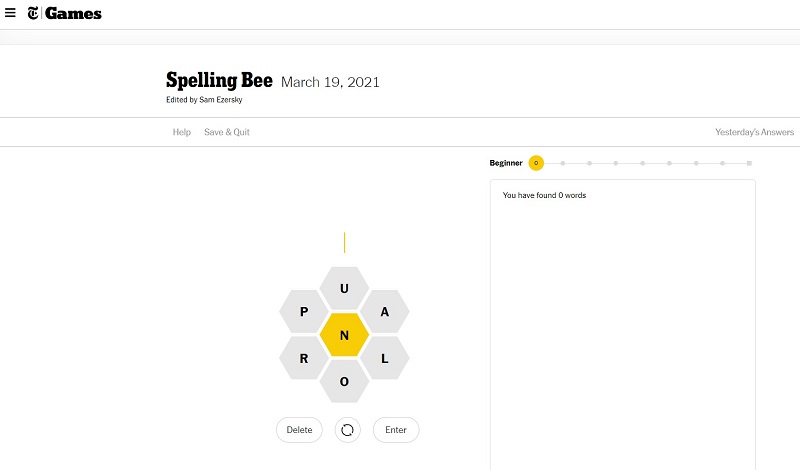Select the U letter hexagon
This screenshot has width=800, height=470.
point(344,288)
